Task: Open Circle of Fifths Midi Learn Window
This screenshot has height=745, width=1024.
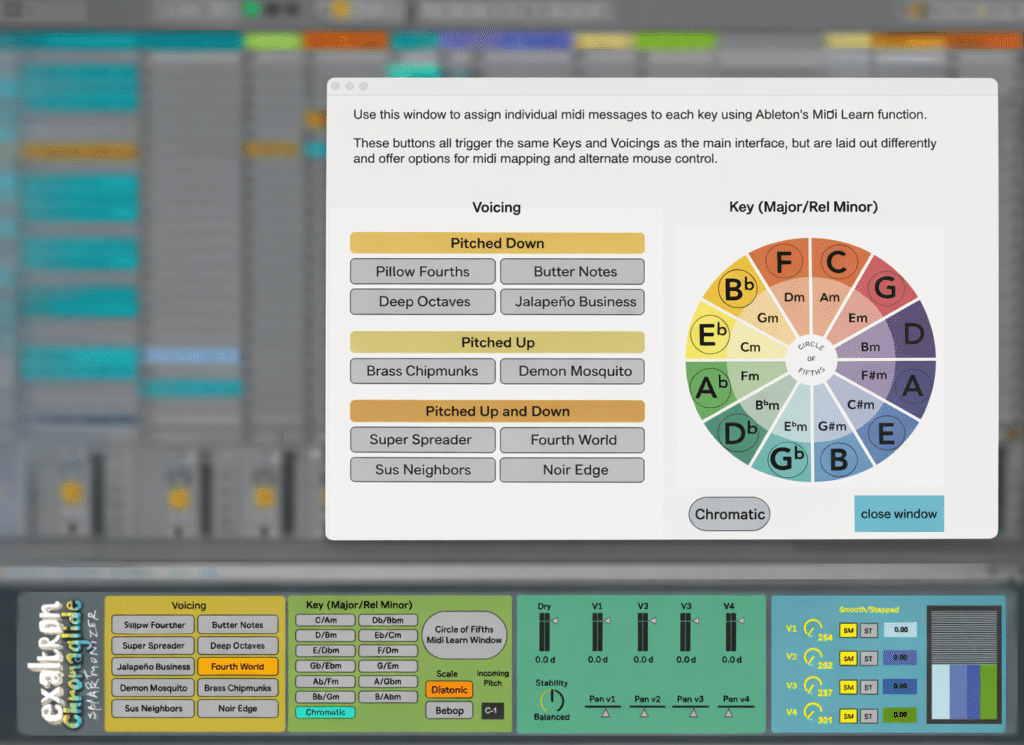Action: coord(464,635)
